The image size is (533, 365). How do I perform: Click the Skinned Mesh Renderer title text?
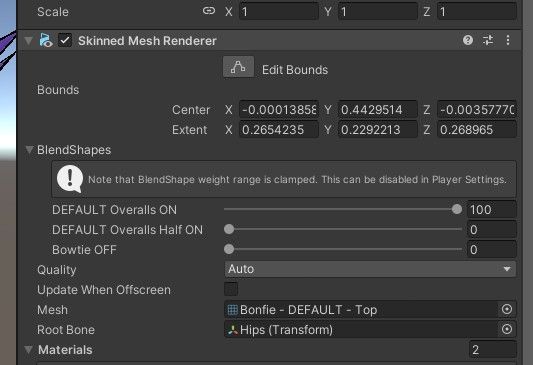(x=147, y=40)
